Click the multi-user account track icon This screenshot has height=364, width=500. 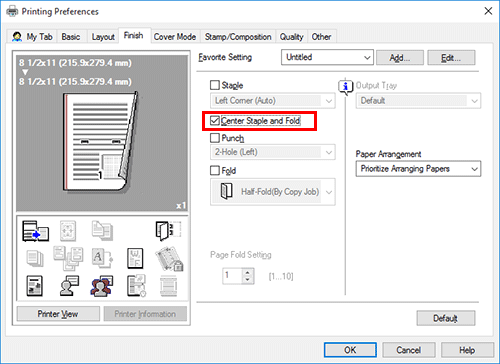pyautogui.click(x=102, y=286)
